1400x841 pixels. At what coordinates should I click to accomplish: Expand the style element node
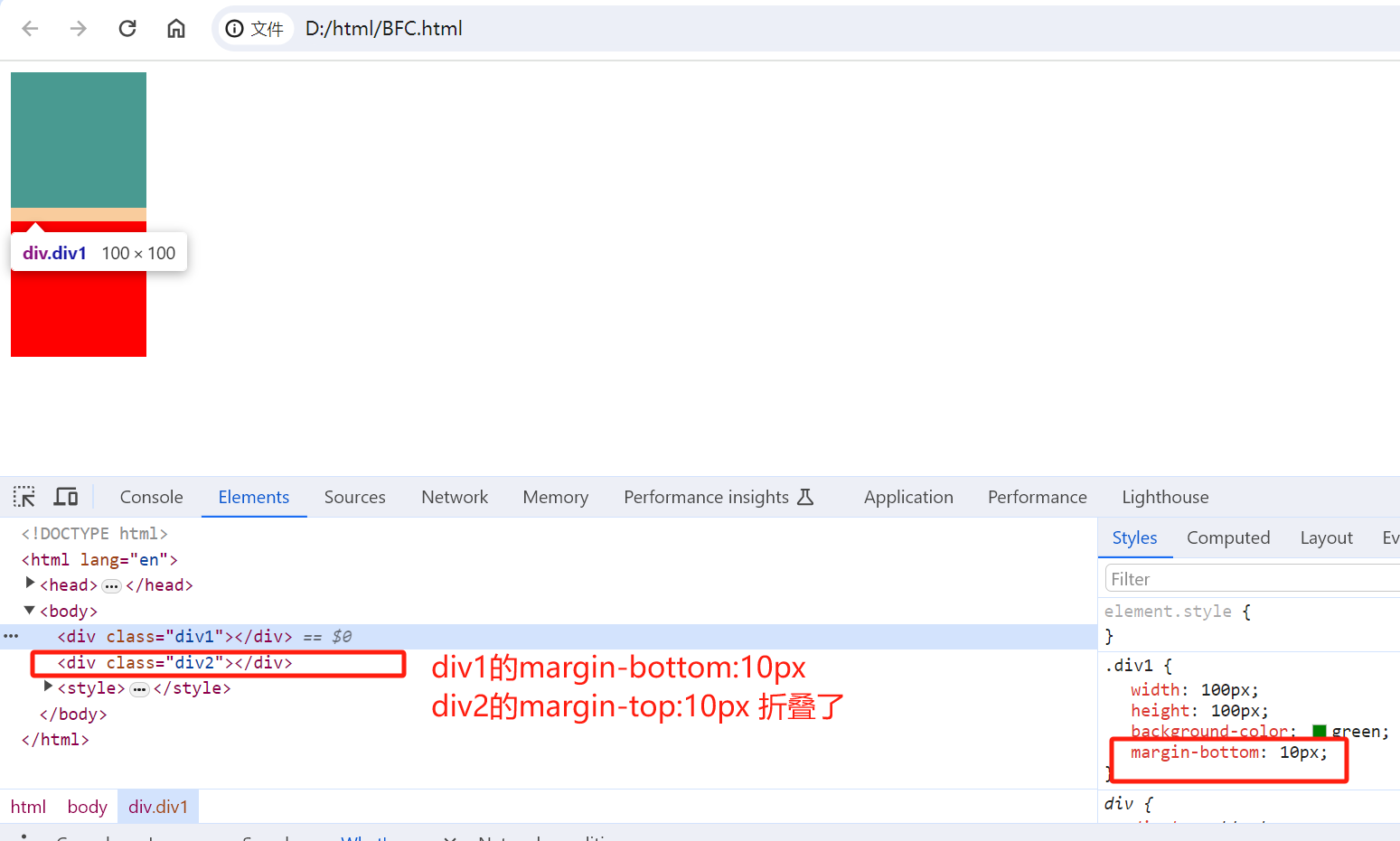48,687
